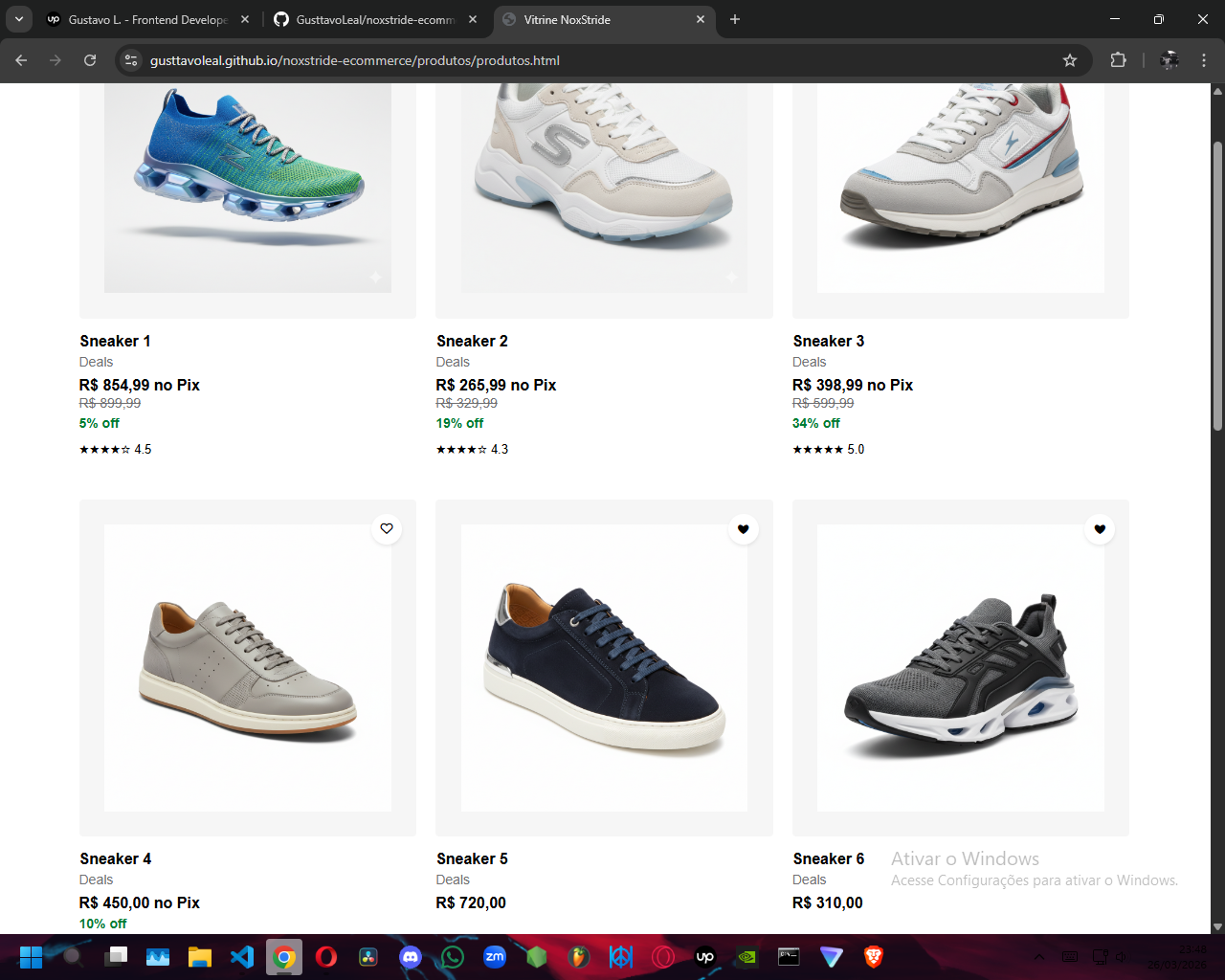This screenshot has height=980, width=1225.
Task: Click the page vertical scrollbar thumb
Action: (1217, 285)
